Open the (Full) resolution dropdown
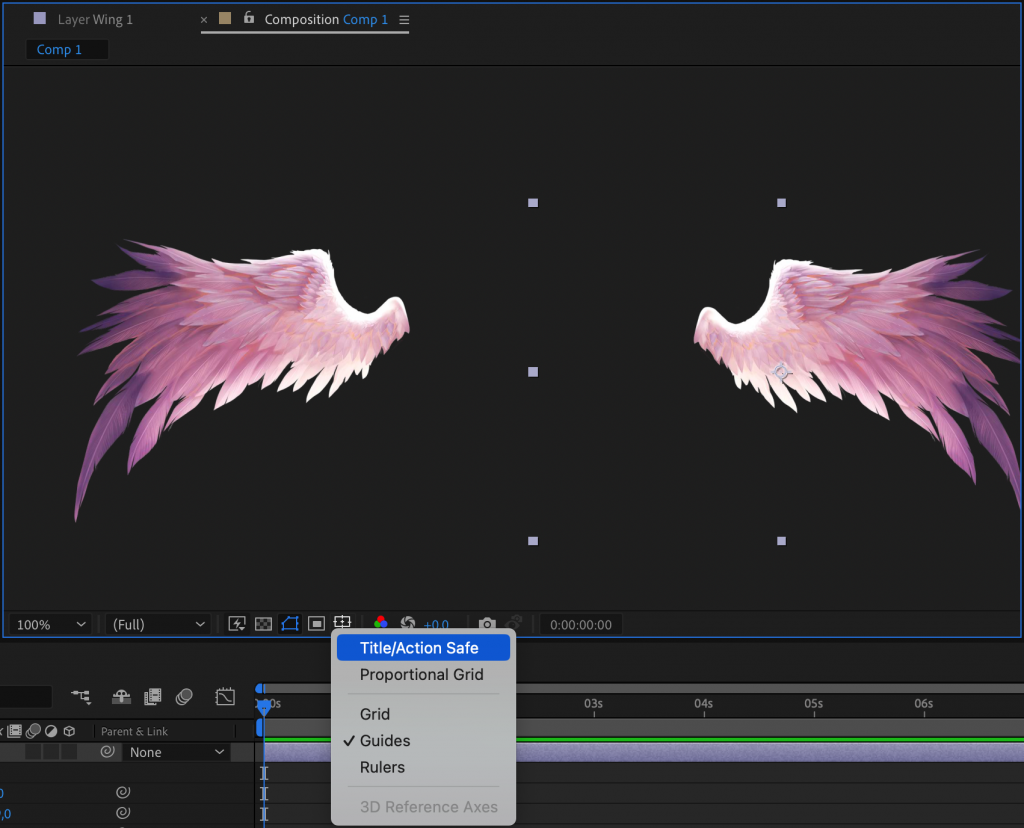 pyautogui.click(x=157, y=624)
